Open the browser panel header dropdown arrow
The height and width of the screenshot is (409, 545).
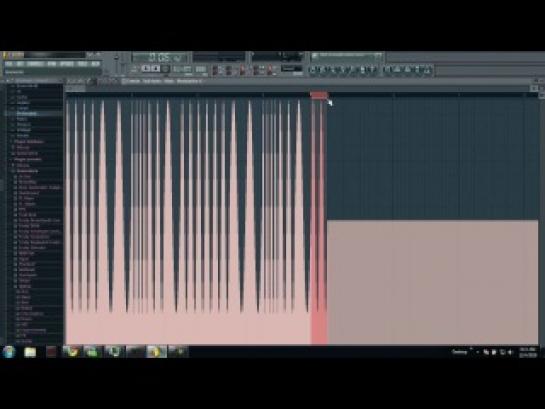coord(8,81)
